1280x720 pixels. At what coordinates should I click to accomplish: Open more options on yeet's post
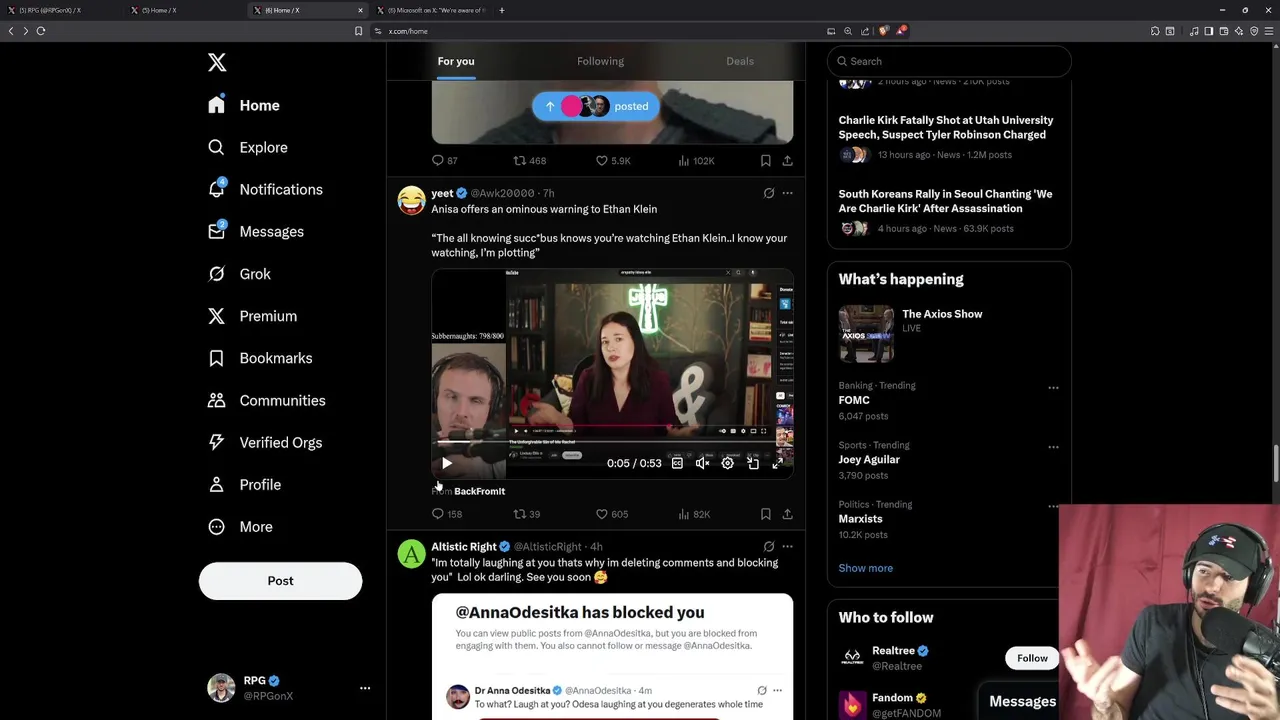tap(787, 193)
